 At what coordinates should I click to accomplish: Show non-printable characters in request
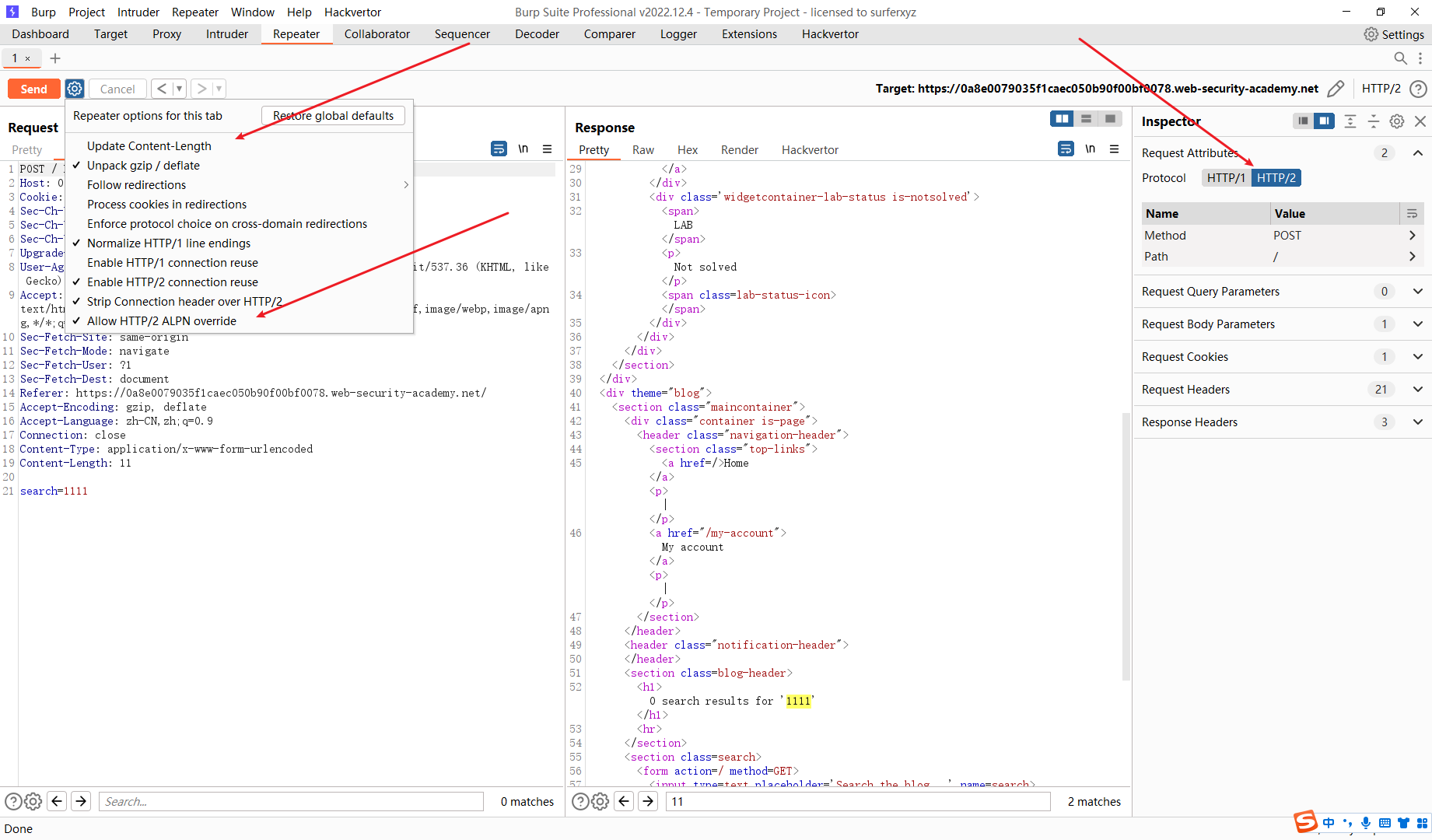tap(523, 149)
